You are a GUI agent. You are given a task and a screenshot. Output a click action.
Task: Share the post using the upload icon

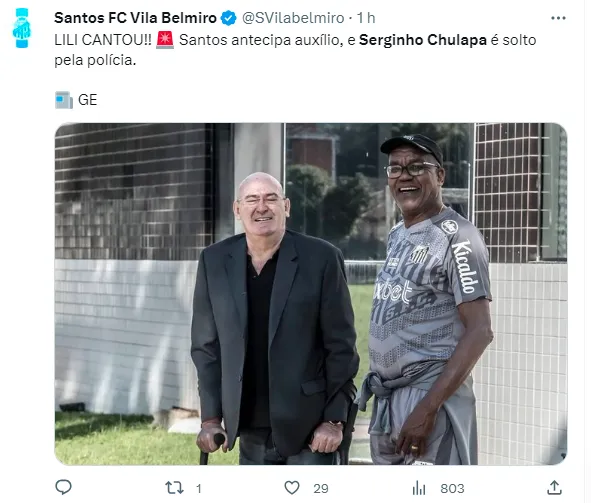554,488
